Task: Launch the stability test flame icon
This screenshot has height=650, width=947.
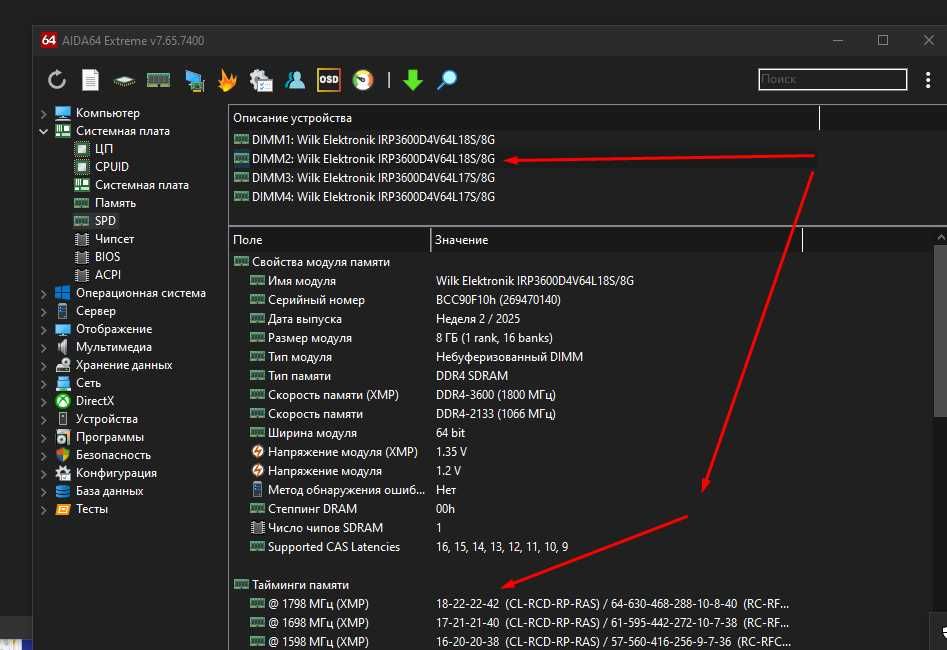Action: click(x=228, y=80)
